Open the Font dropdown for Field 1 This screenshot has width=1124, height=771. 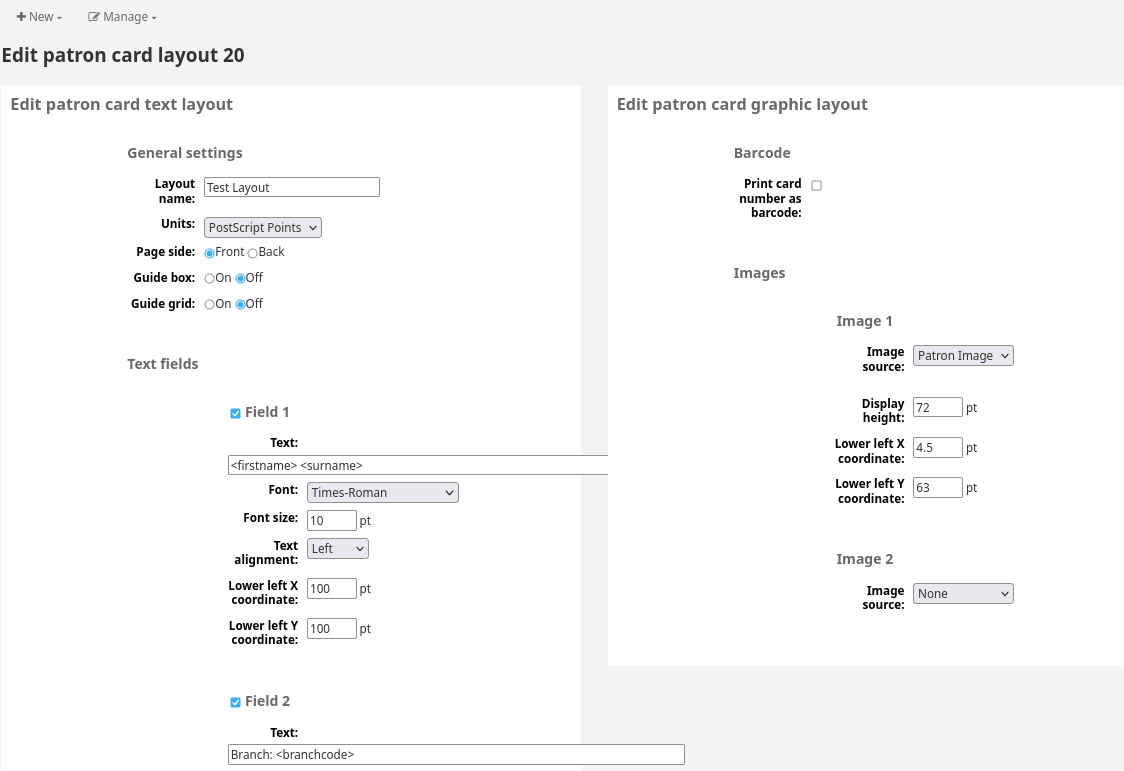point(382,492)
